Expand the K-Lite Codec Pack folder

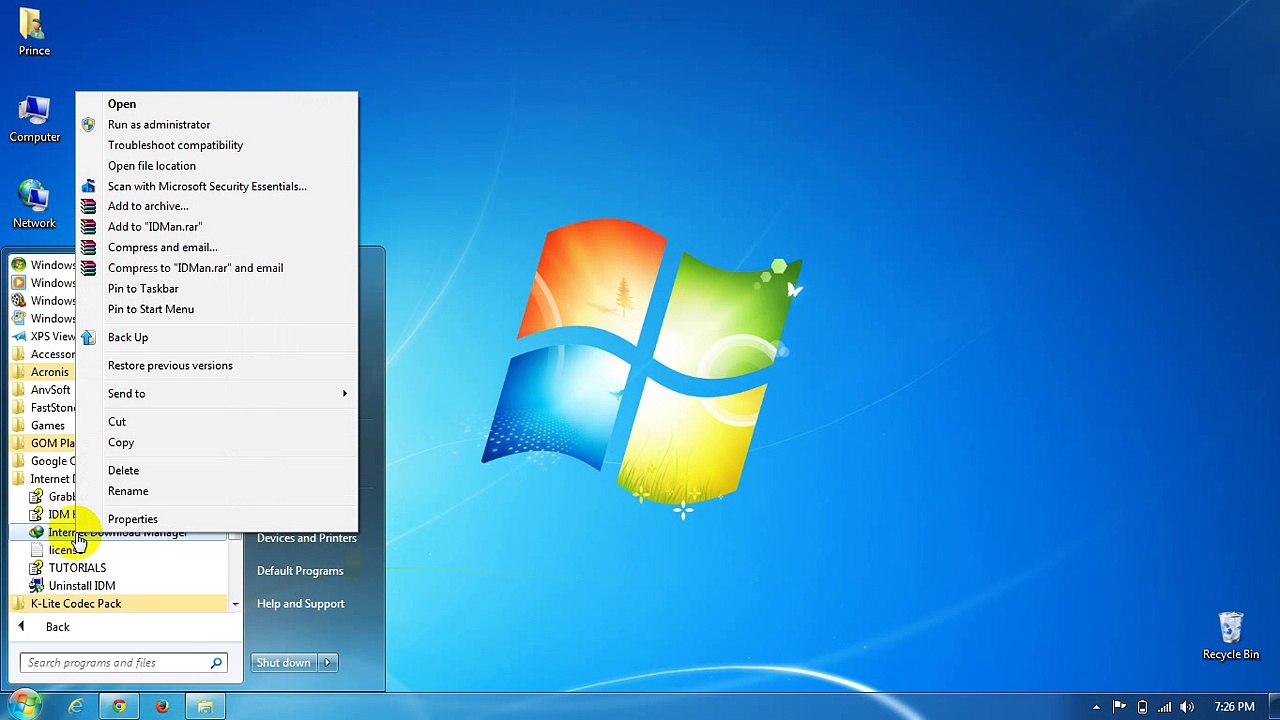click(x=118, y=604)
